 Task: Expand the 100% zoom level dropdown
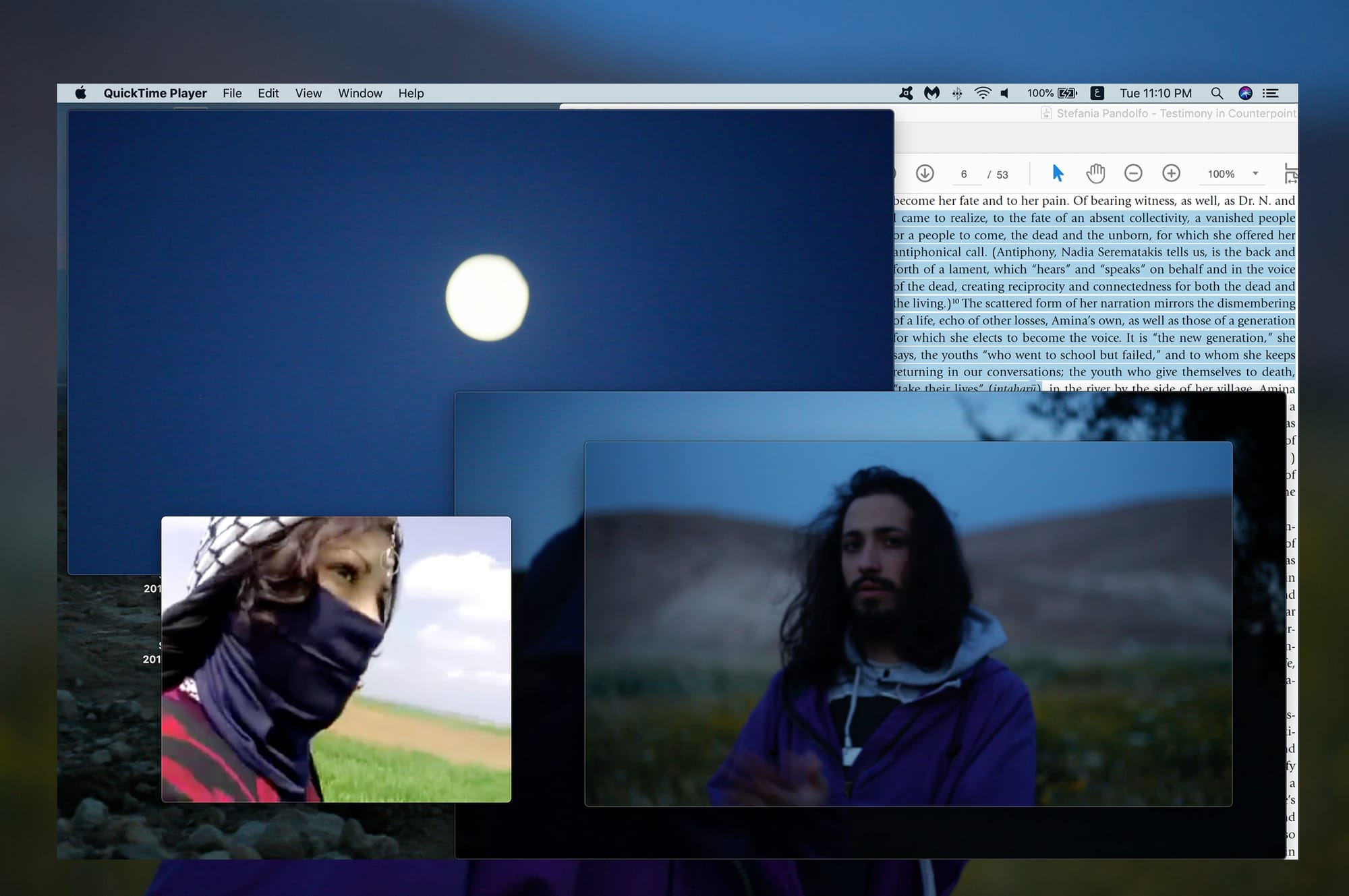[1255, 174]
